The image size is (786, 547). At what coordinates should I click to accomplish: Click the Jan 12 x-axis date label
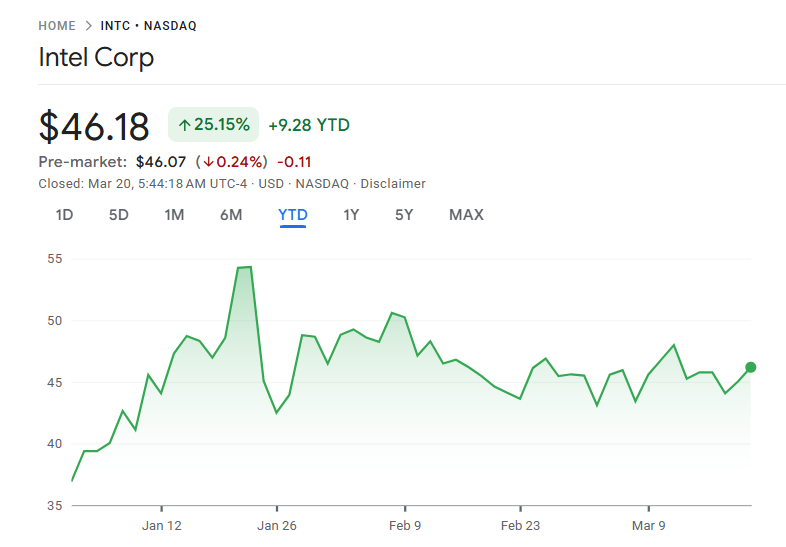point(162,526)
